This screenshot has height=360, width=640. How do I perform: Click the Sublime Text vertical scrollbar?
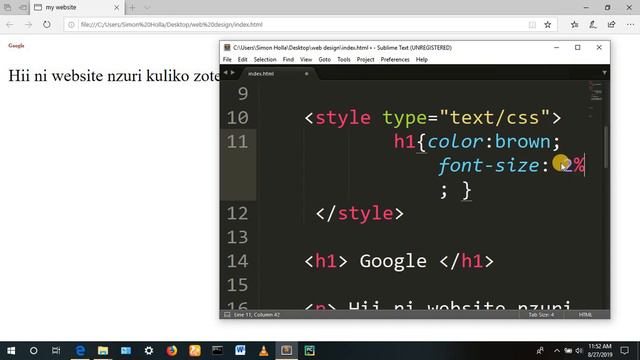point(606,147)
